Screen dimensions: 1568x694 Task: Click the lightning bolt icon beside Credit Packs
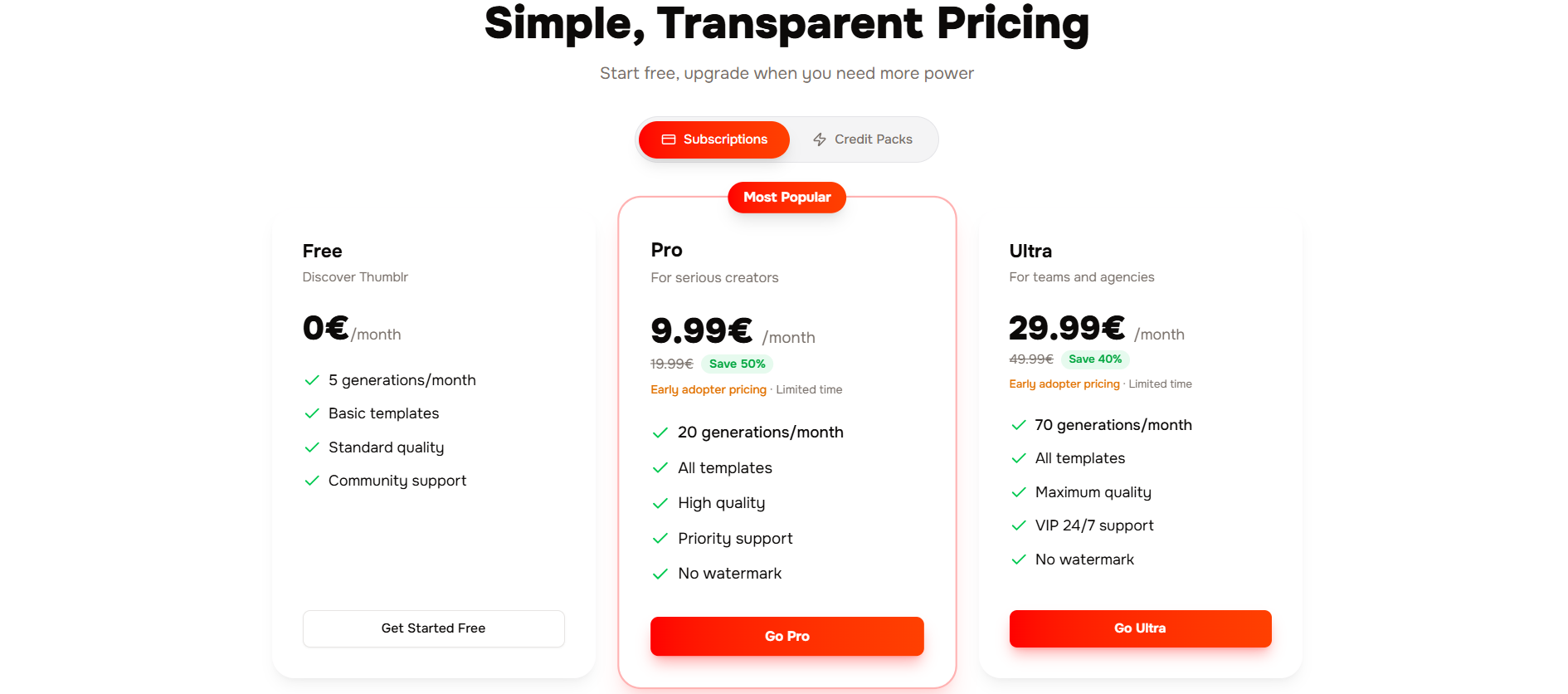819,139
